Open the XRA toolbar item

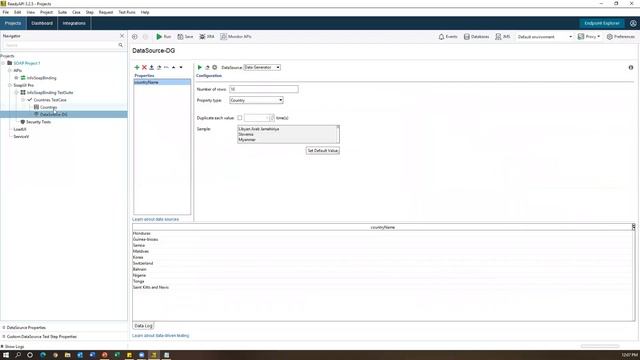click(207, 37)
